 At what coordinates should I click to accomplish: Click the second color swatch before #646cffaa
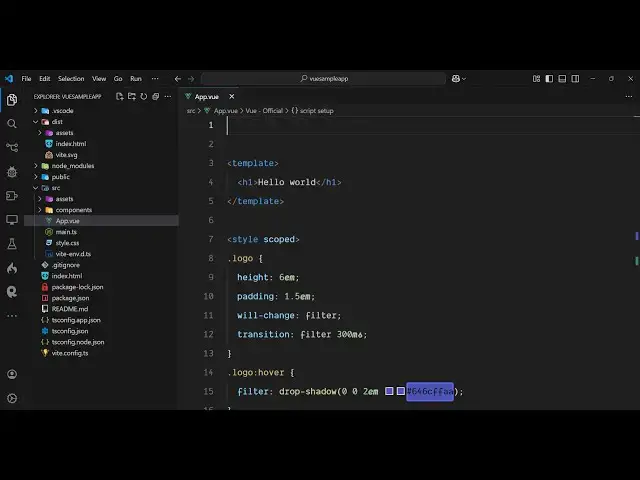401,391
